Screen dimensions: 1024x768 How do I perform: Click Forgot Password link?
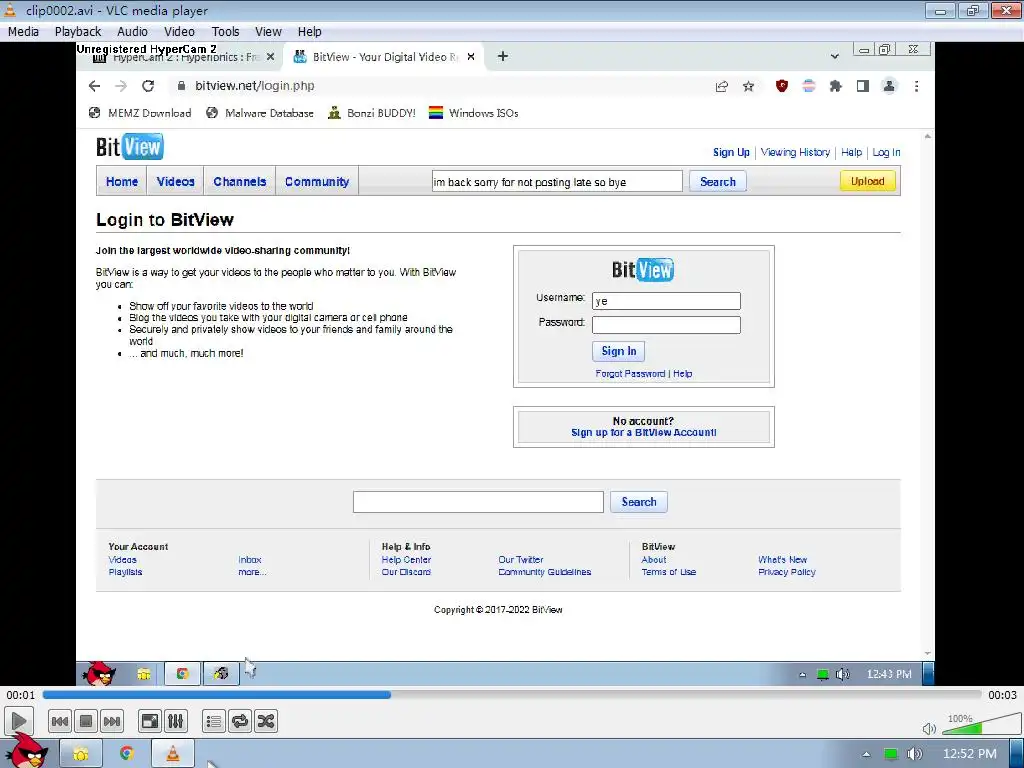[x=630, y=374]
